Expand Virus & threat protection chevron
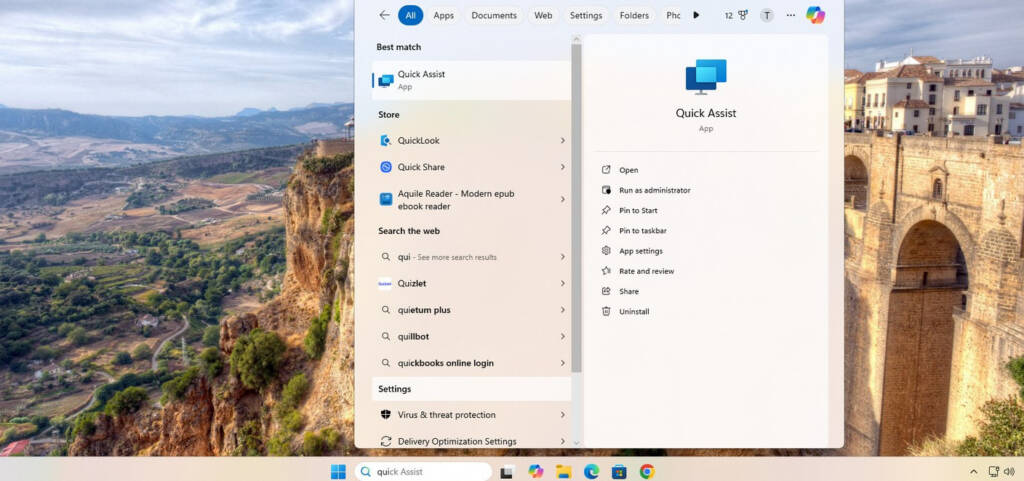The width and height of the screenshot is (1024, 481). (562, 415)
